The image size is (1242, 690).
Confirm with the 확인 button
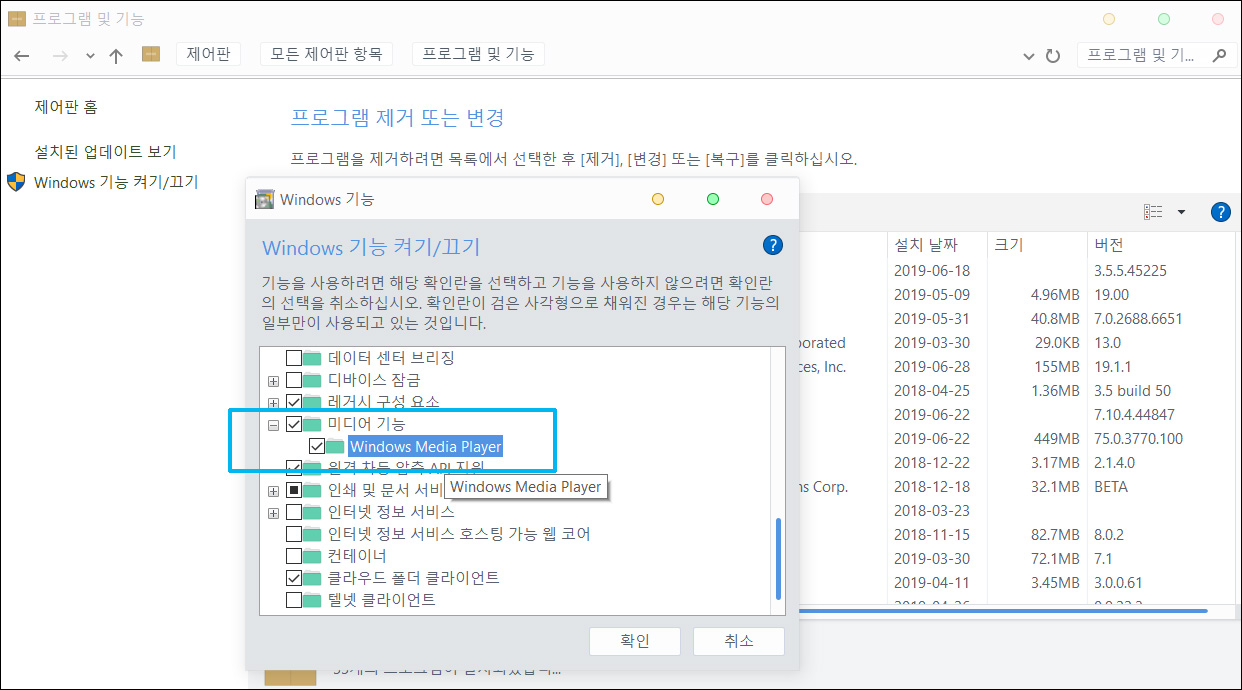(x=635, y=641)
